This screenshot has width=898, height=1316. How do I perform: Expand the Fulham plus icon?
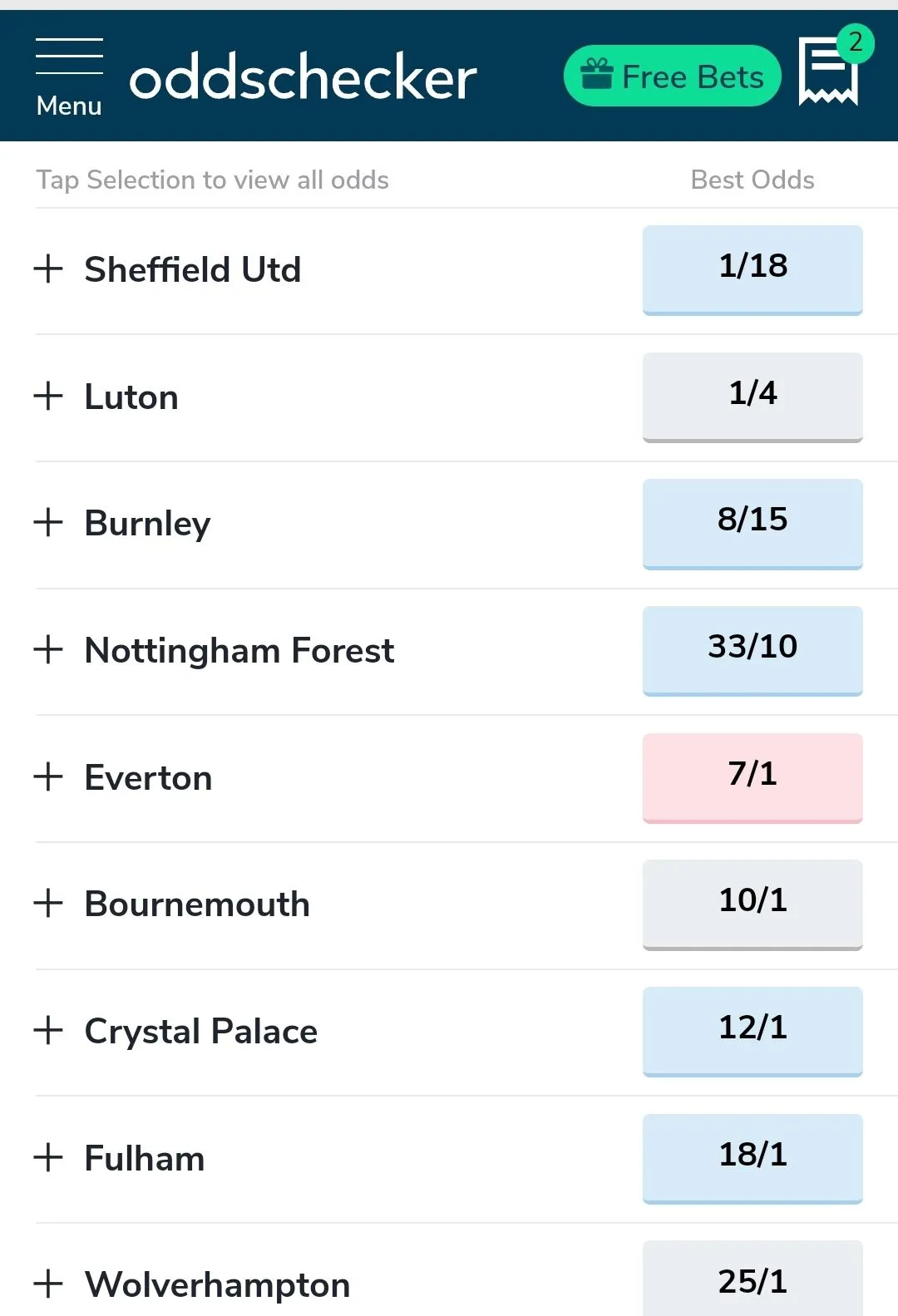click(48, 1157)
